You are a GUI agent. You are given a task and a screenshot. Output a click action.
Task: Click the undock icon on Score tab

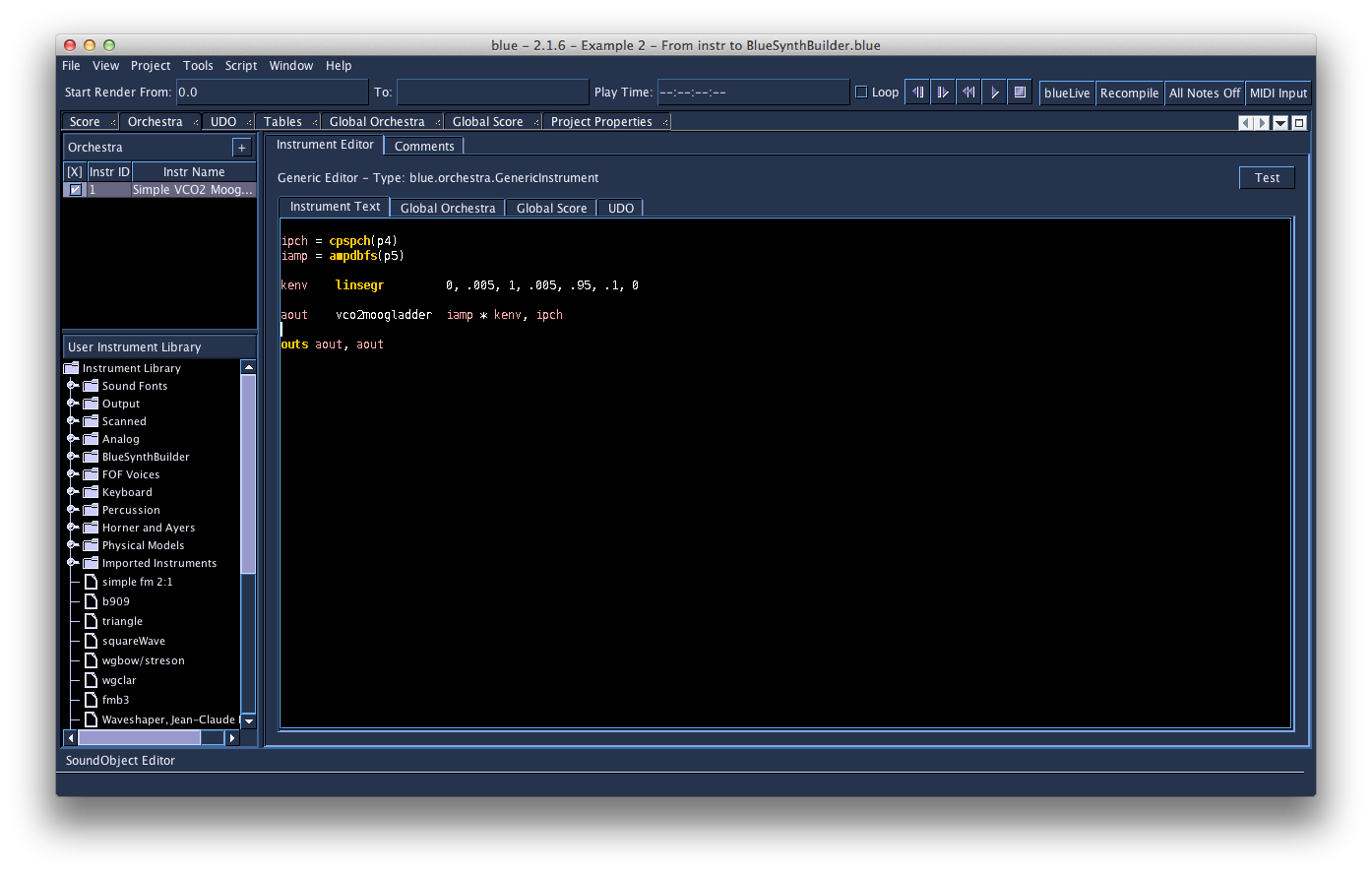click(113, 122)
